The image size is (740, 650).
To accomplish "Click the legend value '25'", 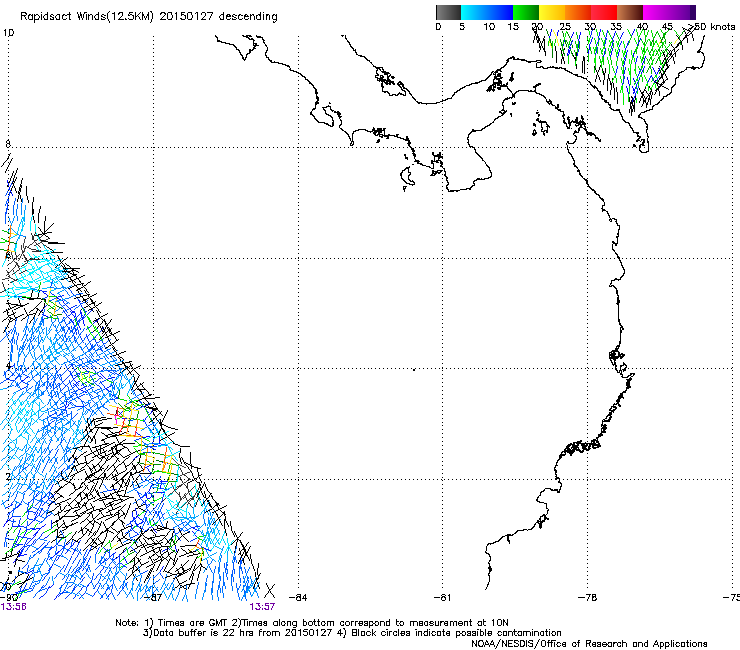I will (565, 27).
